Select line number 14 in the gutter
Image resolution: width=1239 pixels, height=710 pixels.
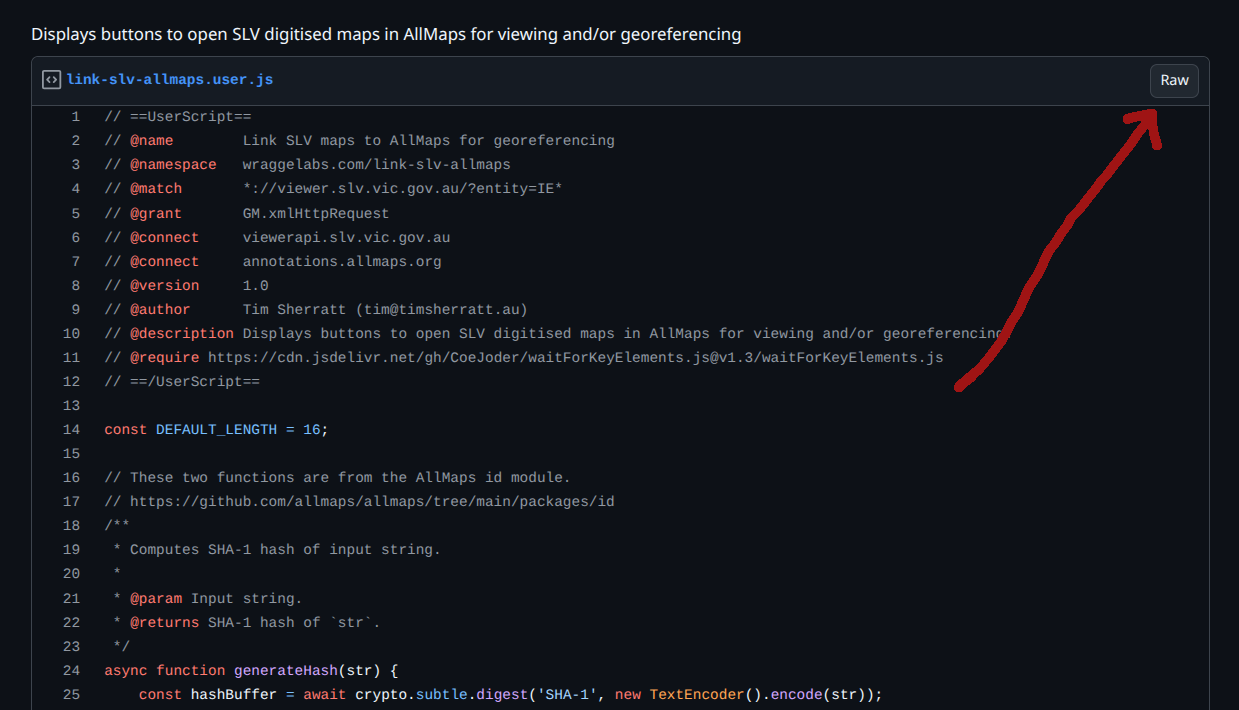click(x=71, y=430)
